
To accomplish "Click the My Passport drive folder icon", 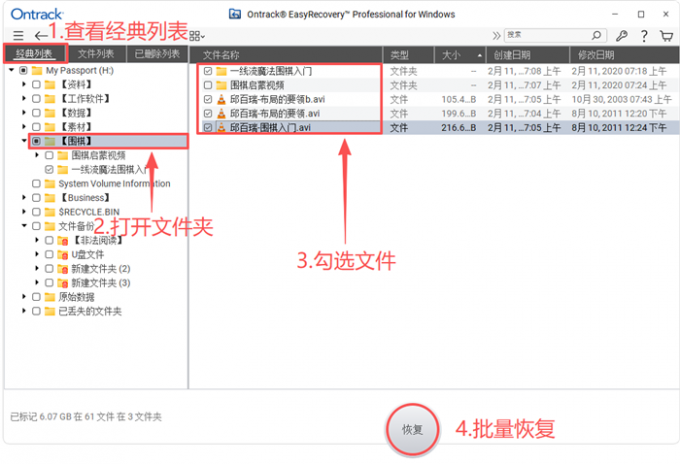I will [x=37, y=70].
